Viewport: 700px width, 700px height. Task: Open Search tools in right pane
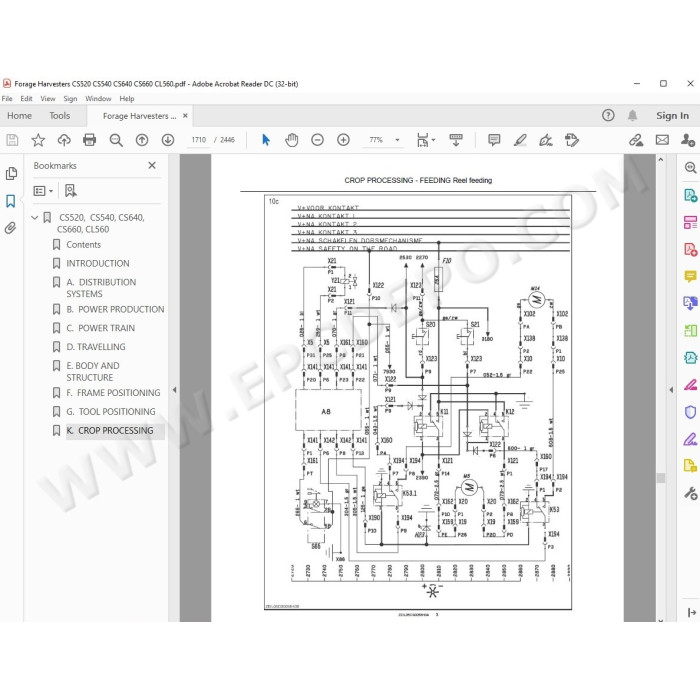[690, 168]
